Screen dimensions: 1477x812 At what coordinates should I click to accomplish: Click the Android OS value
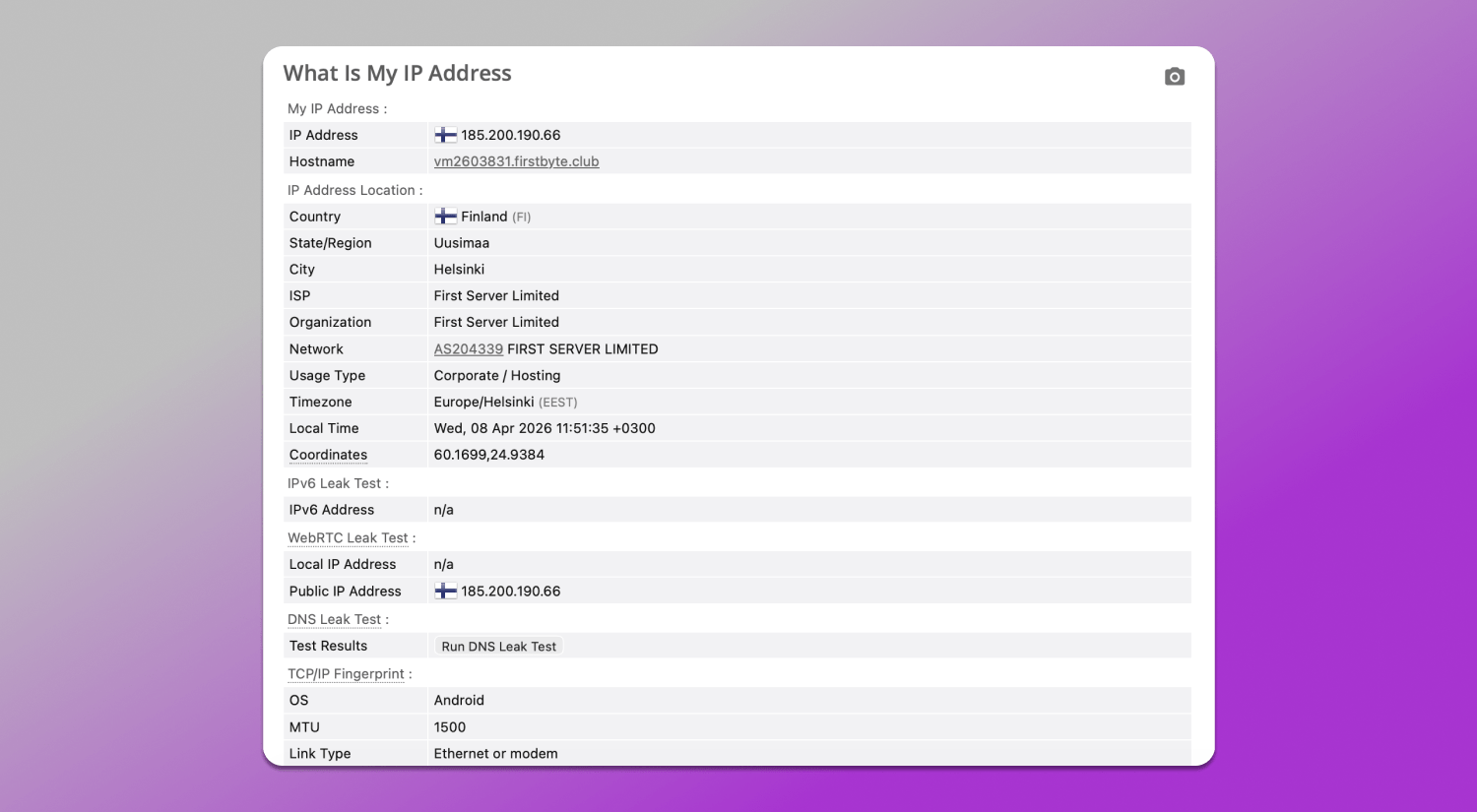[459, 701]
